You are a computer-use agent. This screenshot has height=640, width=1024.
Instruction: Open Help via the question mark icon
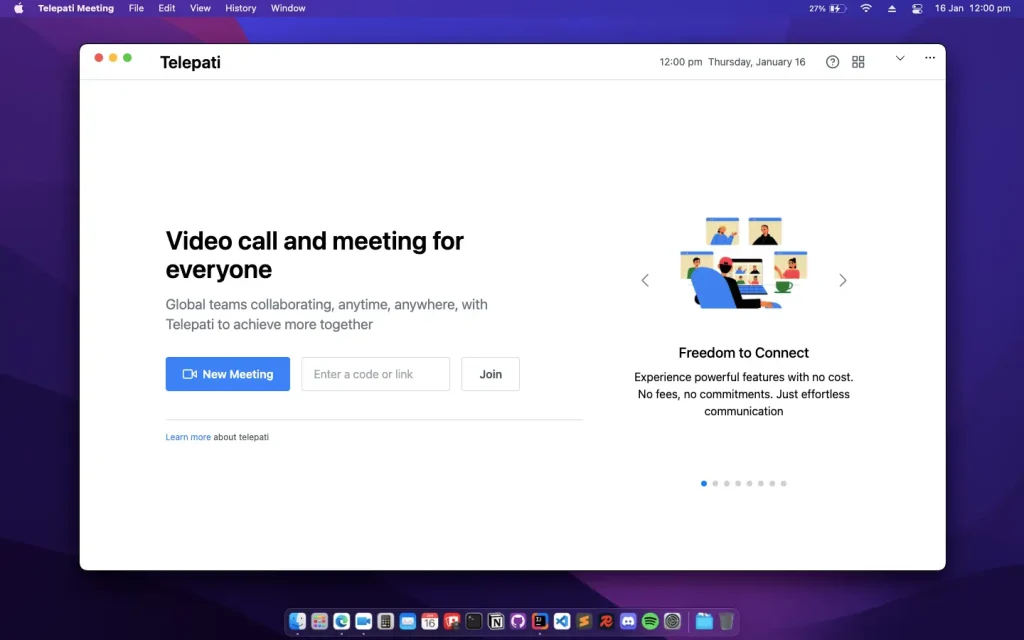pyautogui.click(x=832, y=61)
